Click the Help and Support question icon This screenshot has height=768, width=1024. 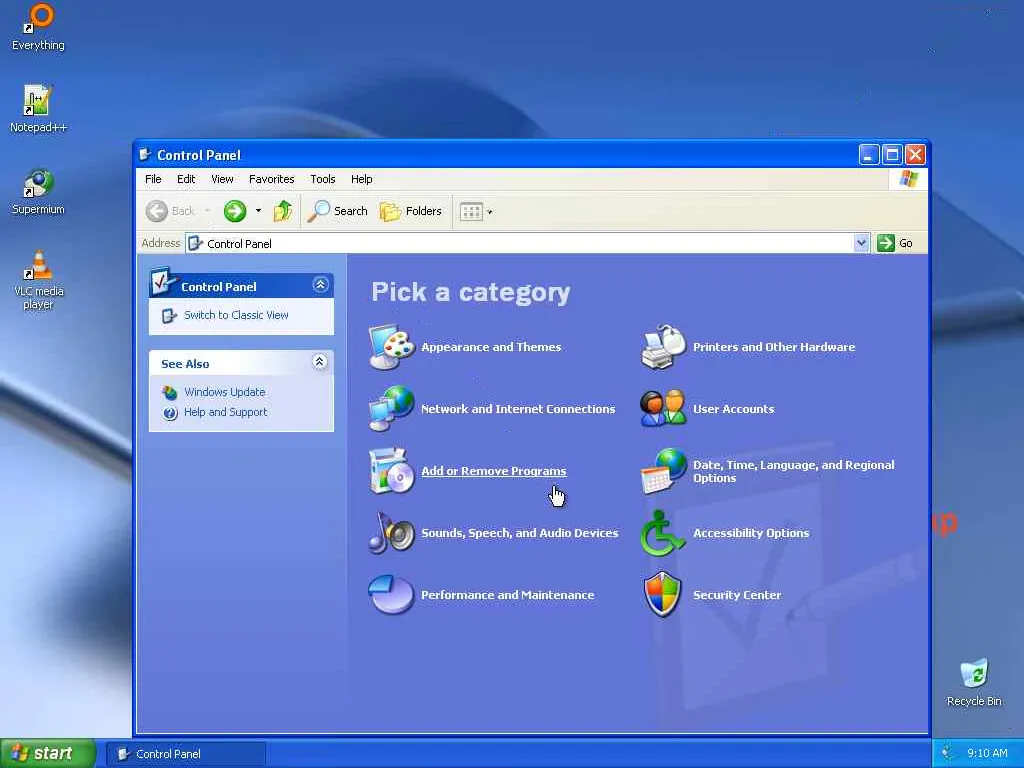[170, 413]
